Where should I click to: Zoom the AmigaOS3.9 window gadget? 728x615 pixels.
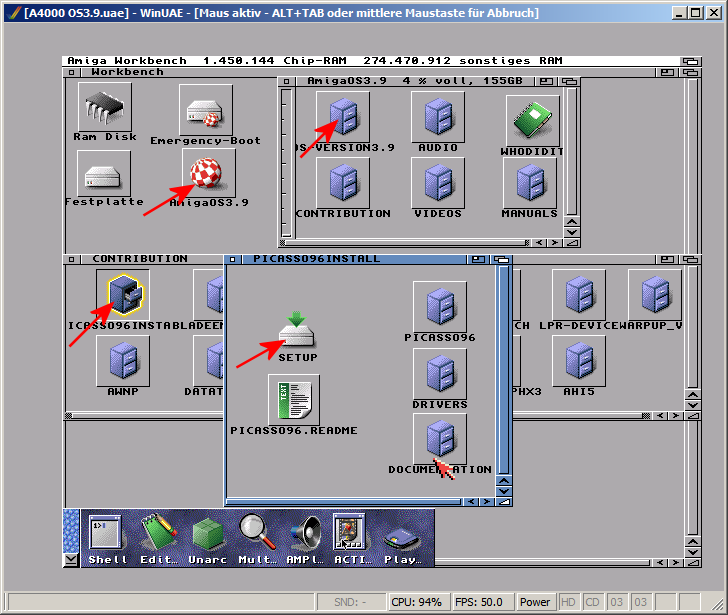[546, 81]
